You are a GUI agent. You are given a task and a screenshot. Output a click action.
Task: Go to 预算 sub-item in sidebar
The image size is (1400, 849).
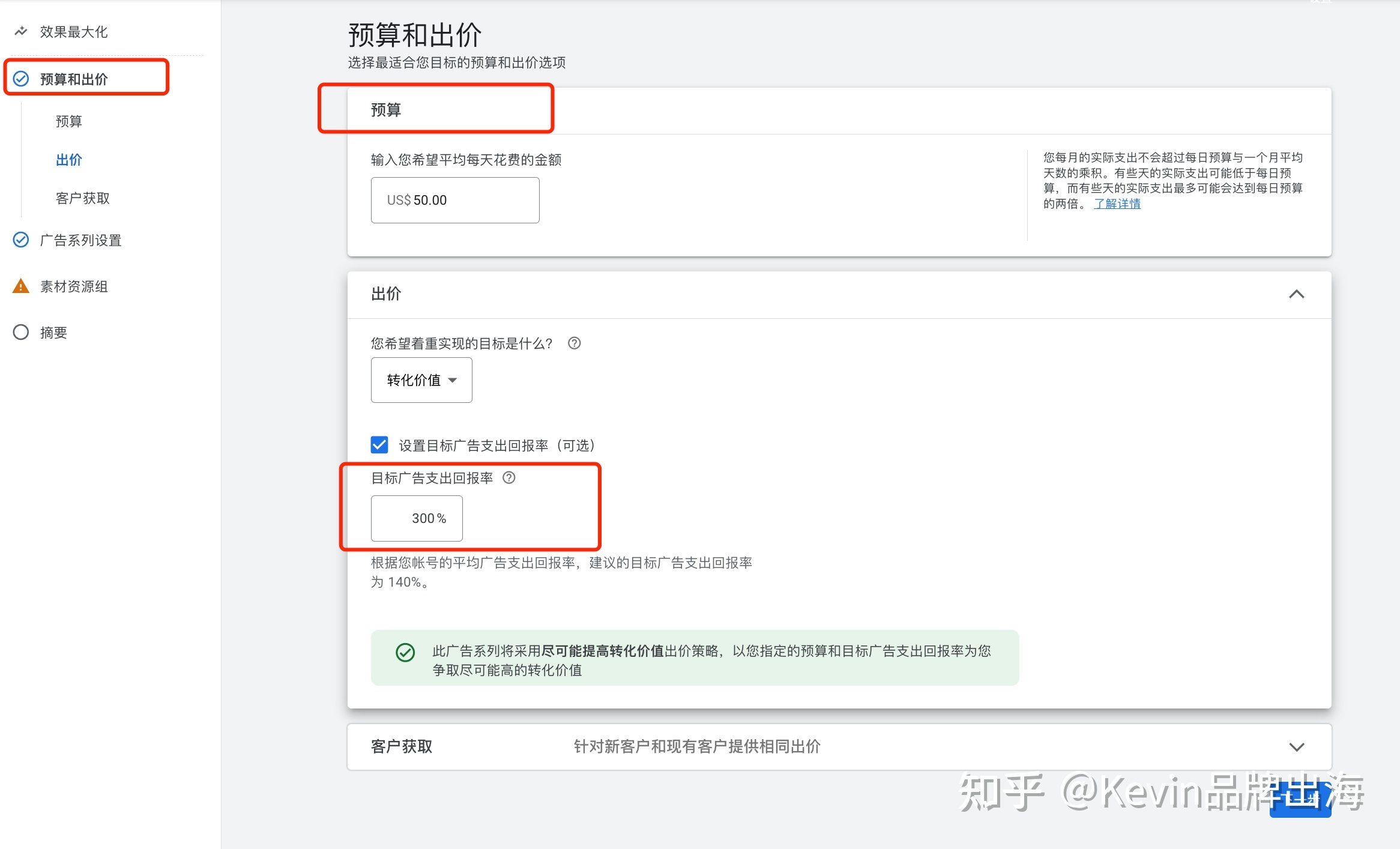[x=69, y=121]
